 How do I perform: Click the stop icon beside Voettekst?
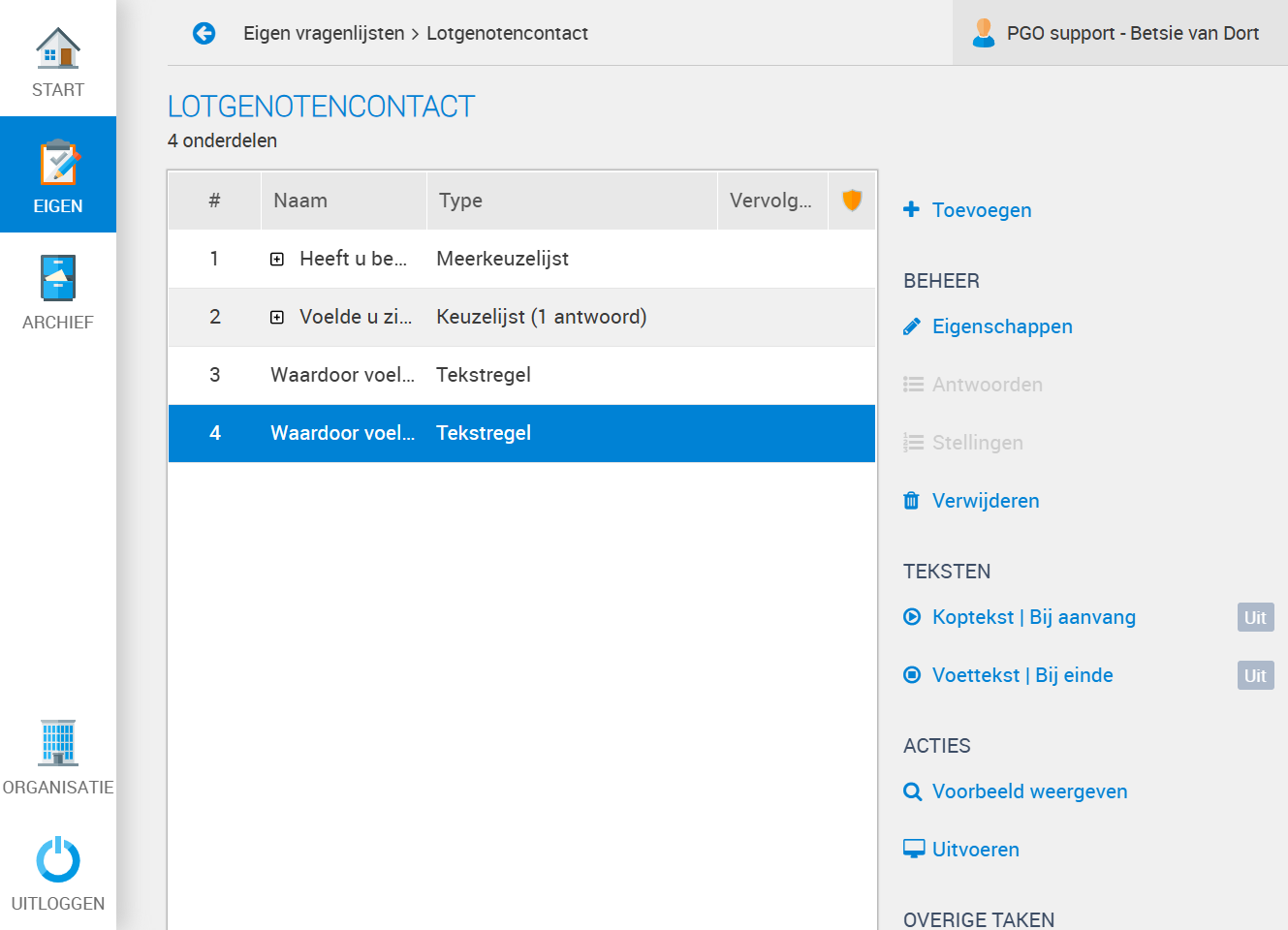pos(912,675)
